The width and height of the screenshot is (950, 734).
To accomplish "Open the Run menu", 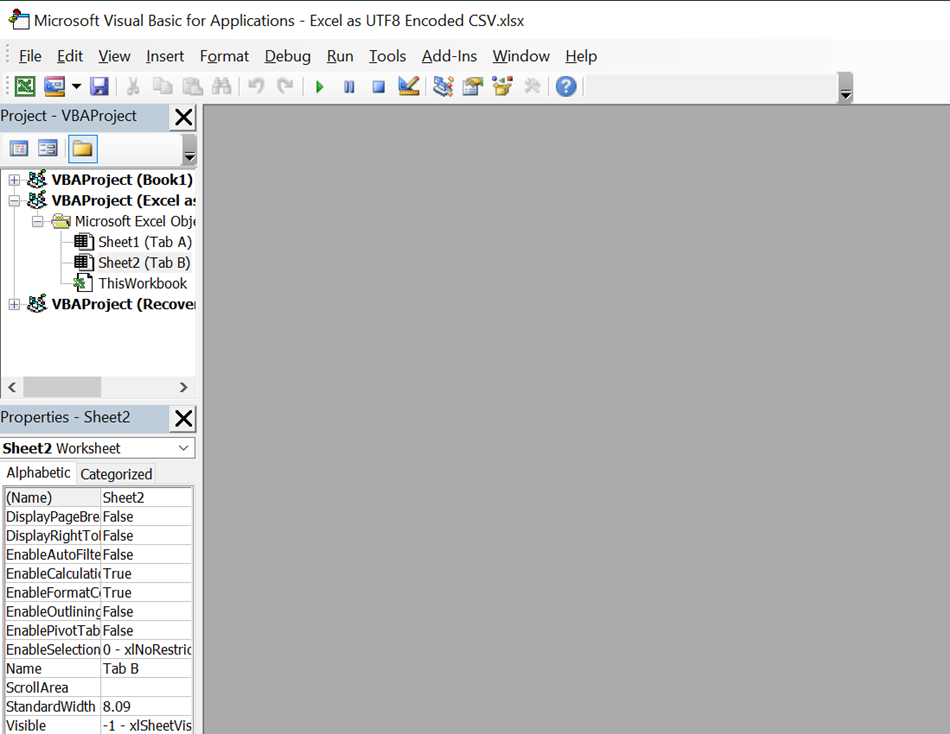I will (340, 56).
